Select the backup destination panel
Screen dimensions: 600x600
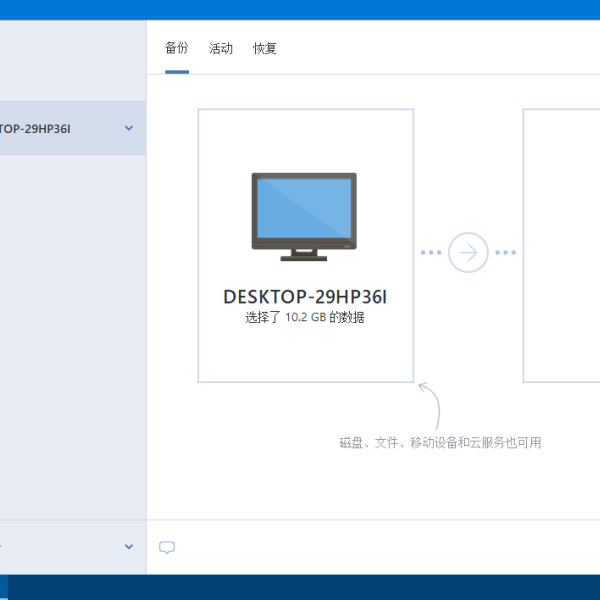(561, 246)
